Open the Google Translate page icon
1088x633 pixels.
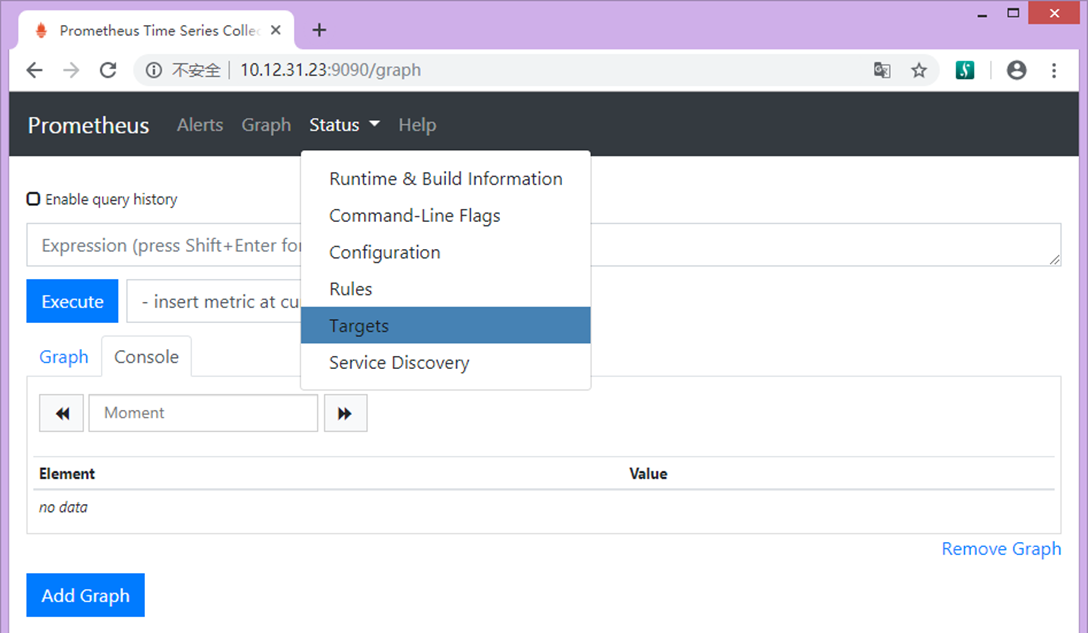point(882,70)
